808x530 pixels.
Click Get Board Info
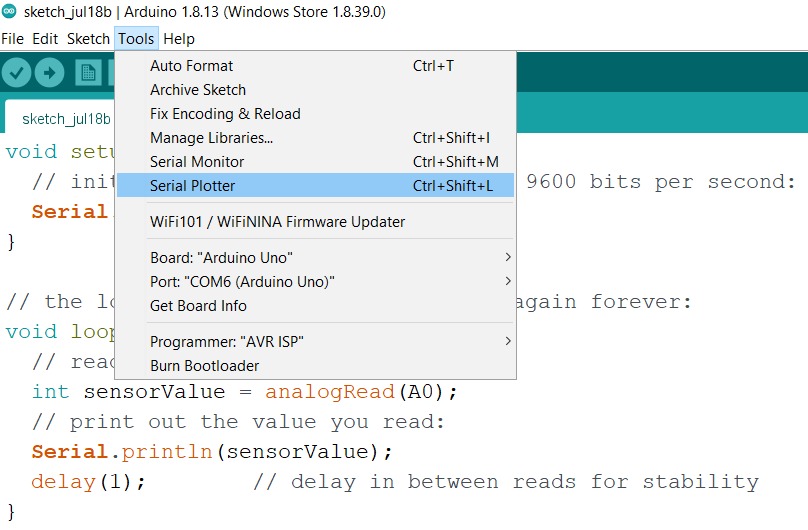[315, 305]
